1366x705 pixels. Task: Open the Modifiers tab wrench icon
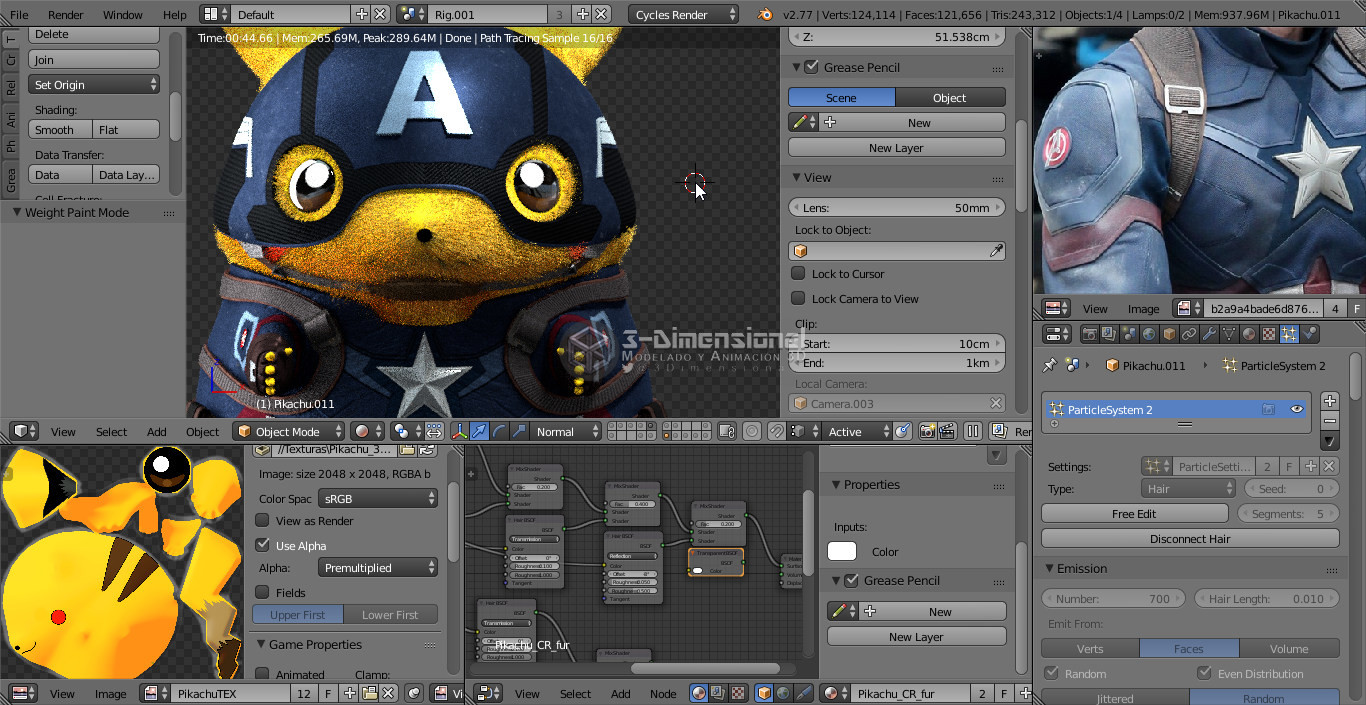[1210, 334]
